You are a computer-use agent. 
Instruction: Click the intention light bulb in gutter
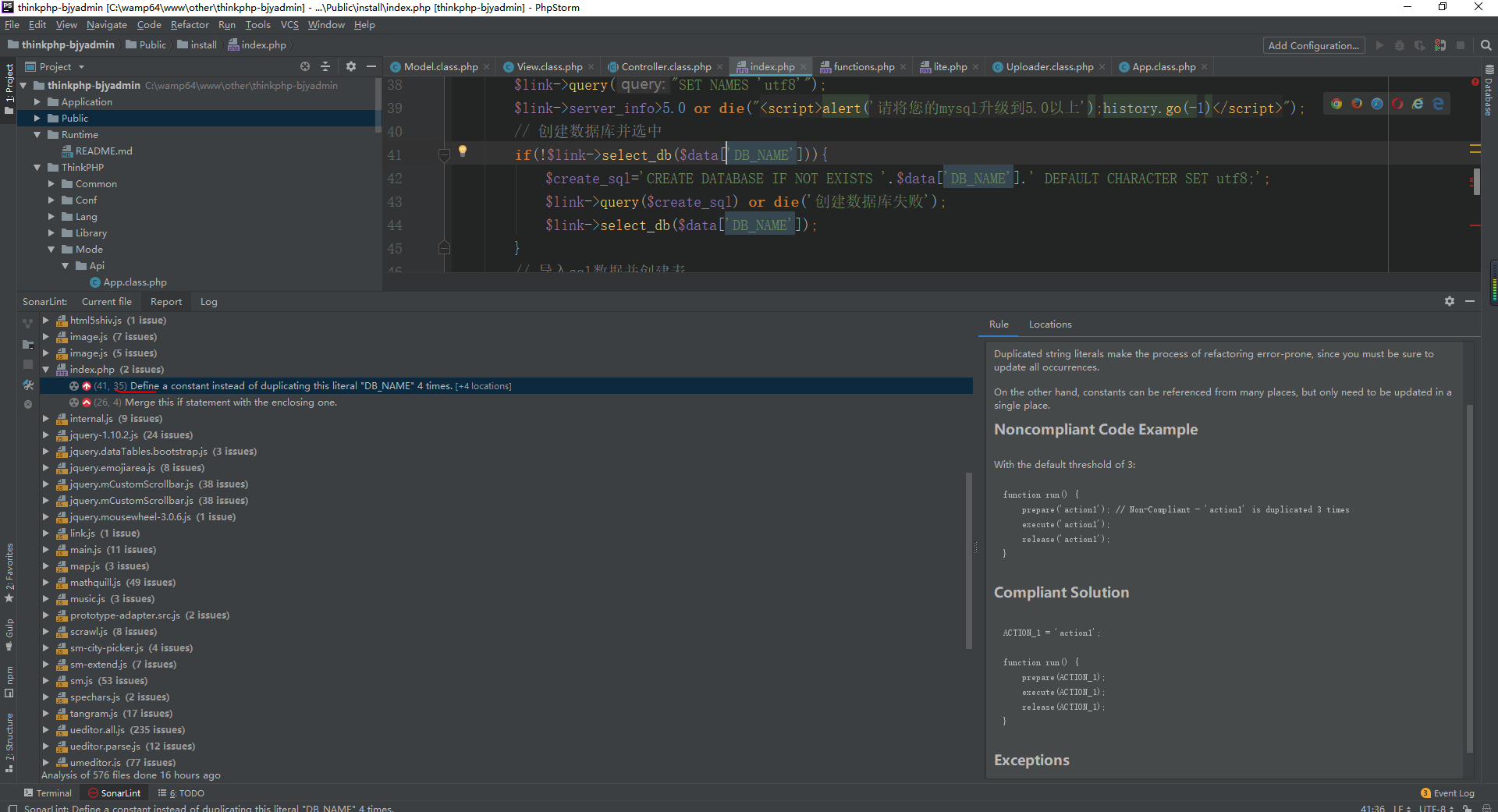tap(463, 151)
